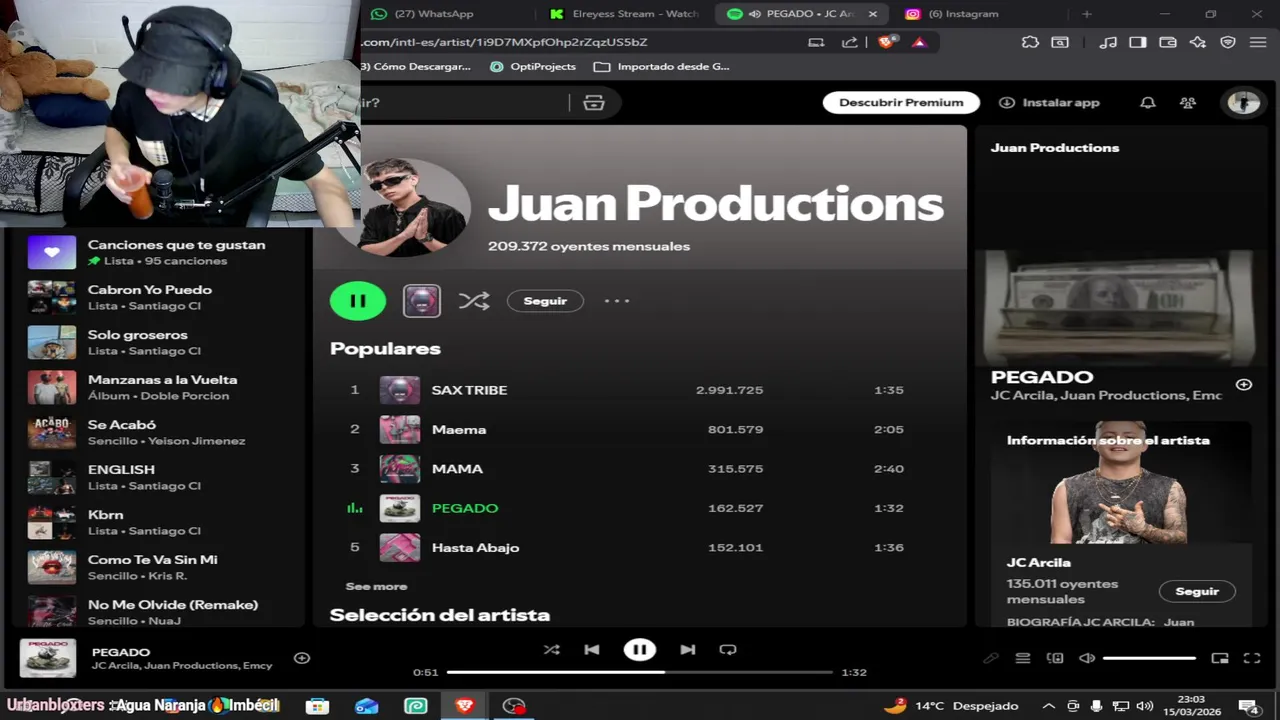Open the Brave hamburger main menu
Viewport: 1280px width, 720px height.
coord(1258,42)
